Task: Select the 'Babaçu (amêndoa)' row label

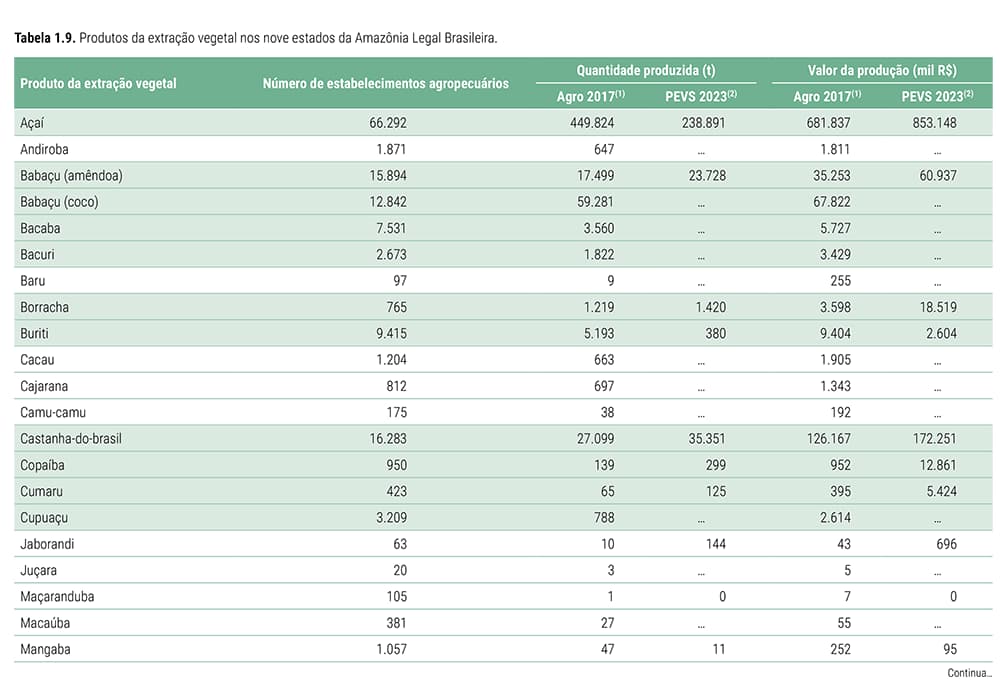Action: pyautogui.click(x=71, y=176)
